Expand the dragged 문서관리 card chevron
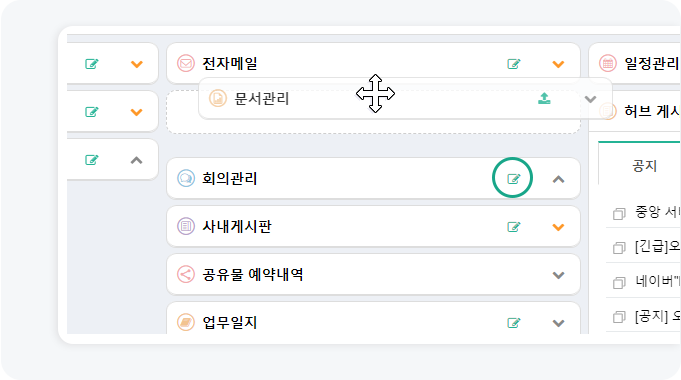Viewport: 681px width, 380px height. (x=590, y=99)
